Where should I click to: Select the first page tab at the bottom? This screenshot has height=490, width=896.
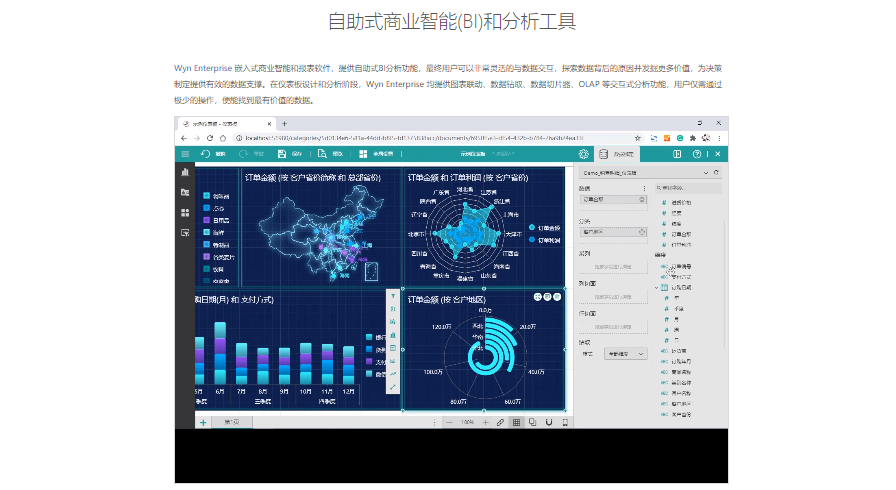click(x=232, y=422)
